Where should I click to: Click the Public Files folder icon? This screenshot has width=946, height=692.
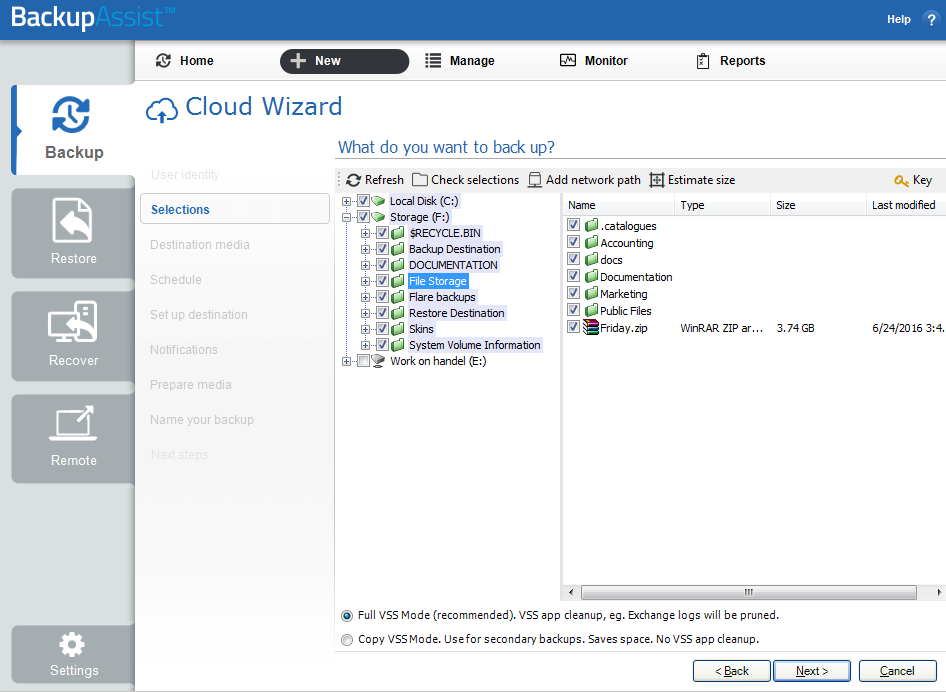pos(591,310)
